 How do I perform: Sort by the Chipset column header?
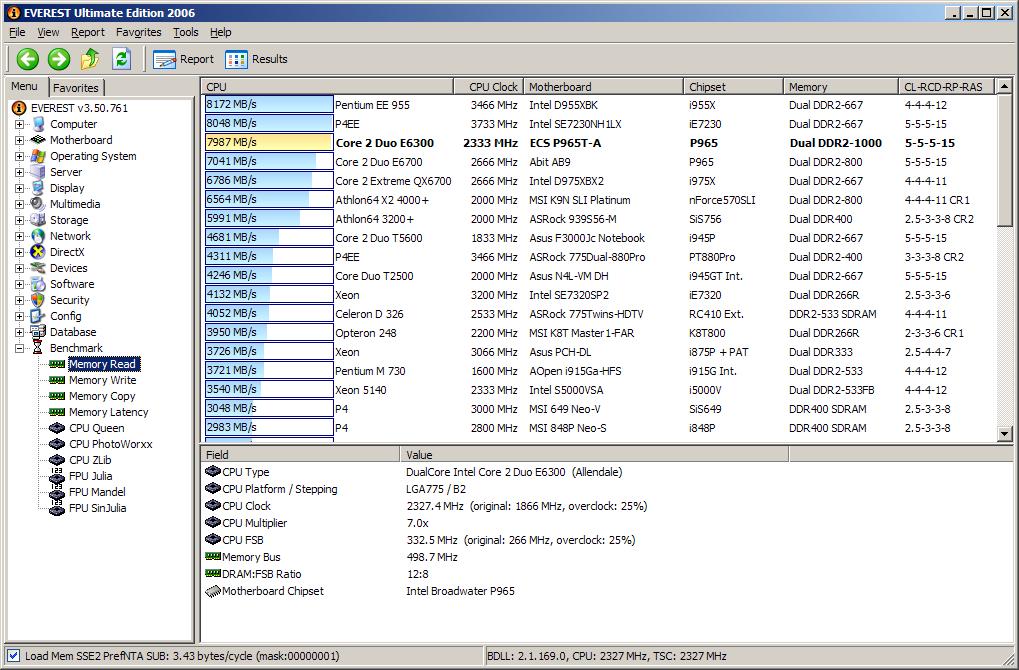(x=734, y=86)
